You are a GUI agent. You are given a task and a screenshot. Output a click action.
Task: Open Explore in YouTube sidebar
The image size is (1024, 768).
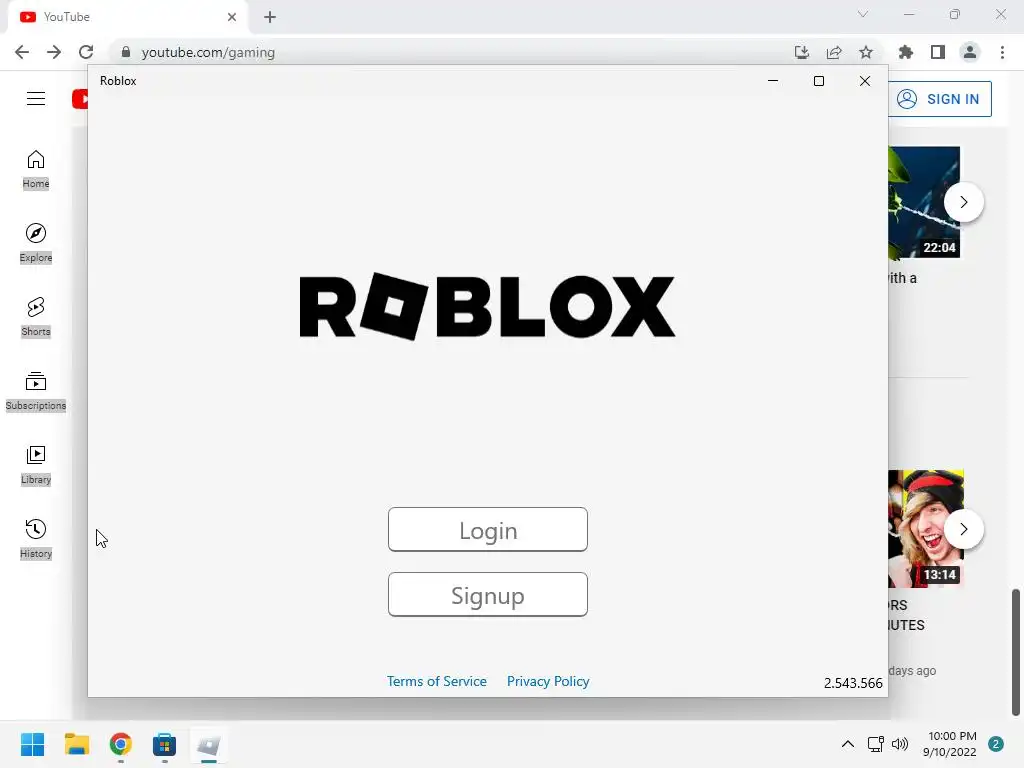36,243
